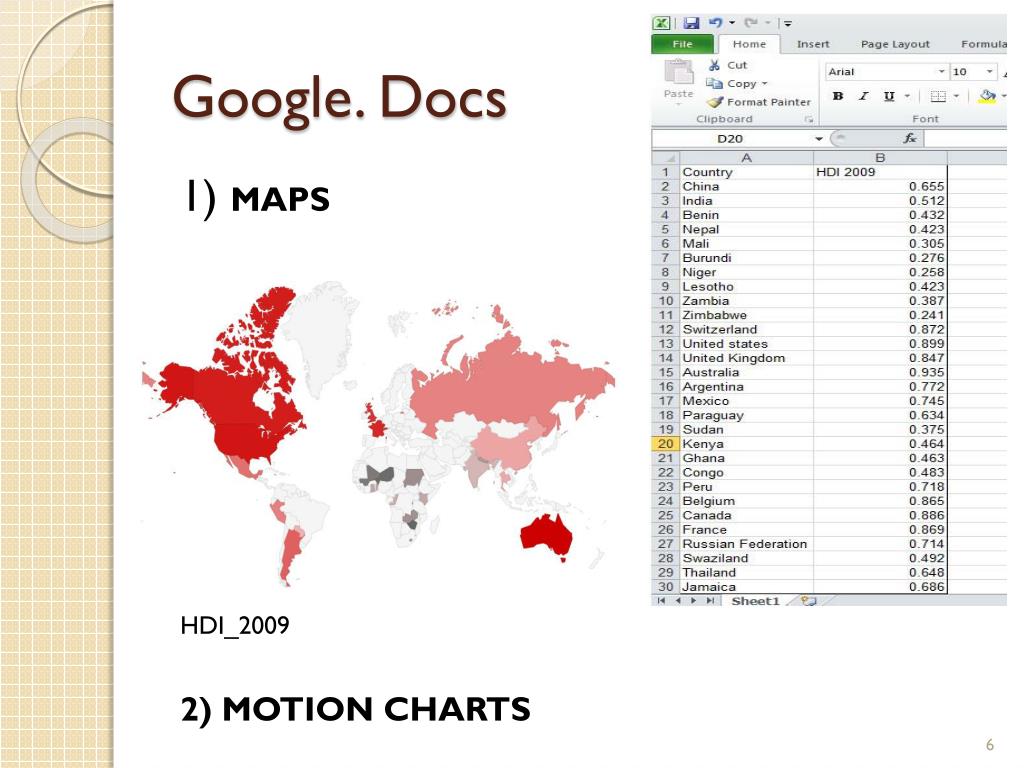The height and width of the screenshot is (768, 1024).
Task: Click the Country header cell
Action: [x=746, y=172]
